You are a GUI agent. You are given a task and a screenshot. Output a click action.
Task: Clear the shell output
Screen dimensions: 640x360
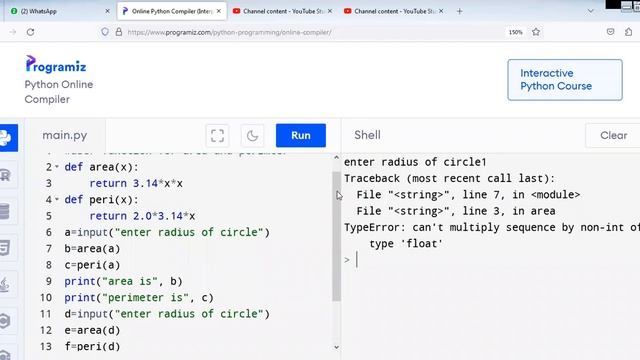(613, 136)
